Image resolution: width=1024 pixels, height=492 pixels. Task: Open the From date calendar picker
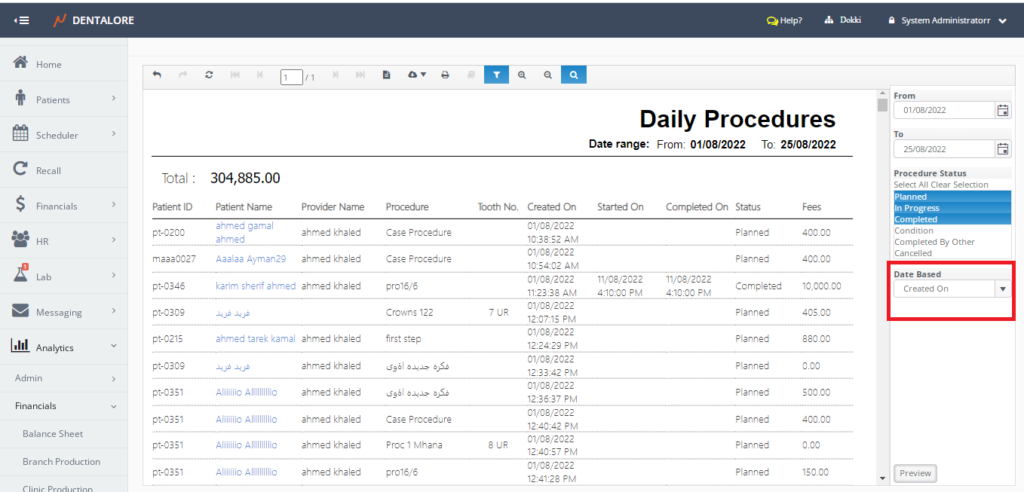[1002, 111]
